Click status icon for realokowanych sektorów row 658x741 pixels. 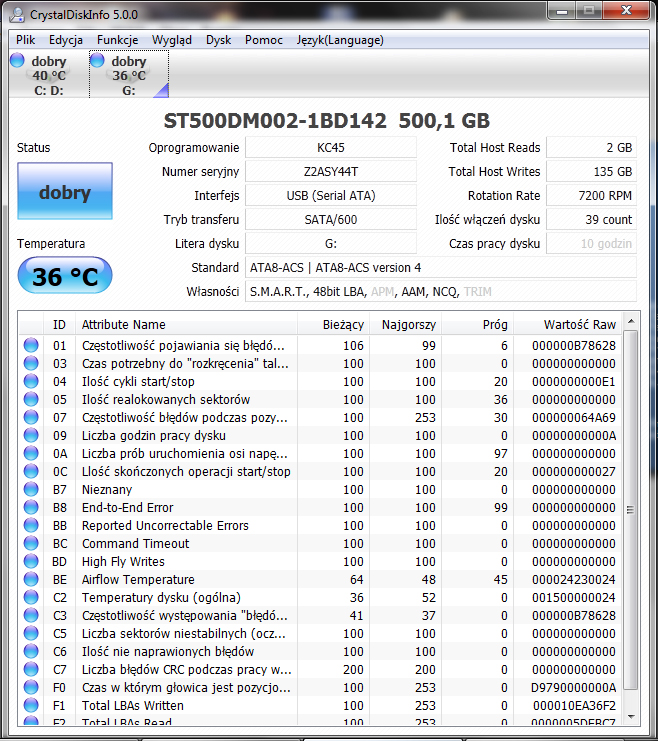tap(31, 399)
